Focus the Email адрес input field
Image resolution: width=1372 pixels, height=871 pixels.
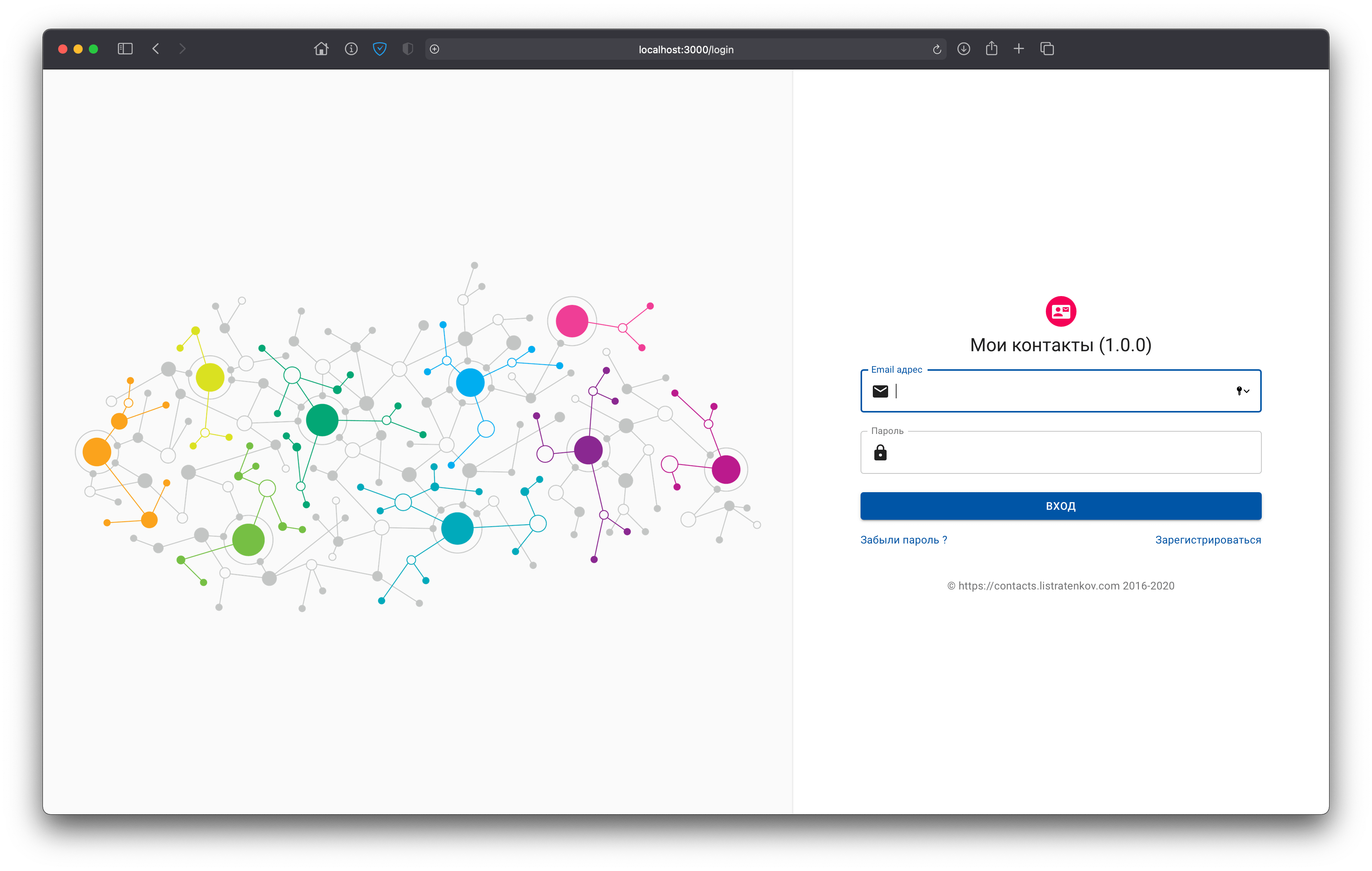(x=1060, y=391)
